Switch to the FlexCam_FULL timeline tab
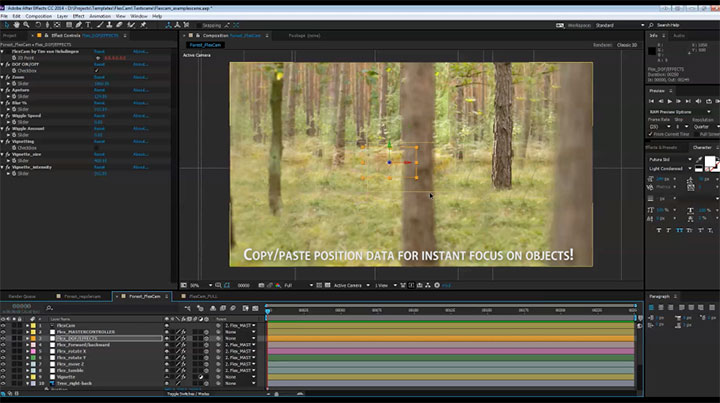The height and width of the screenshot is (403, 720). pos(203,297)
